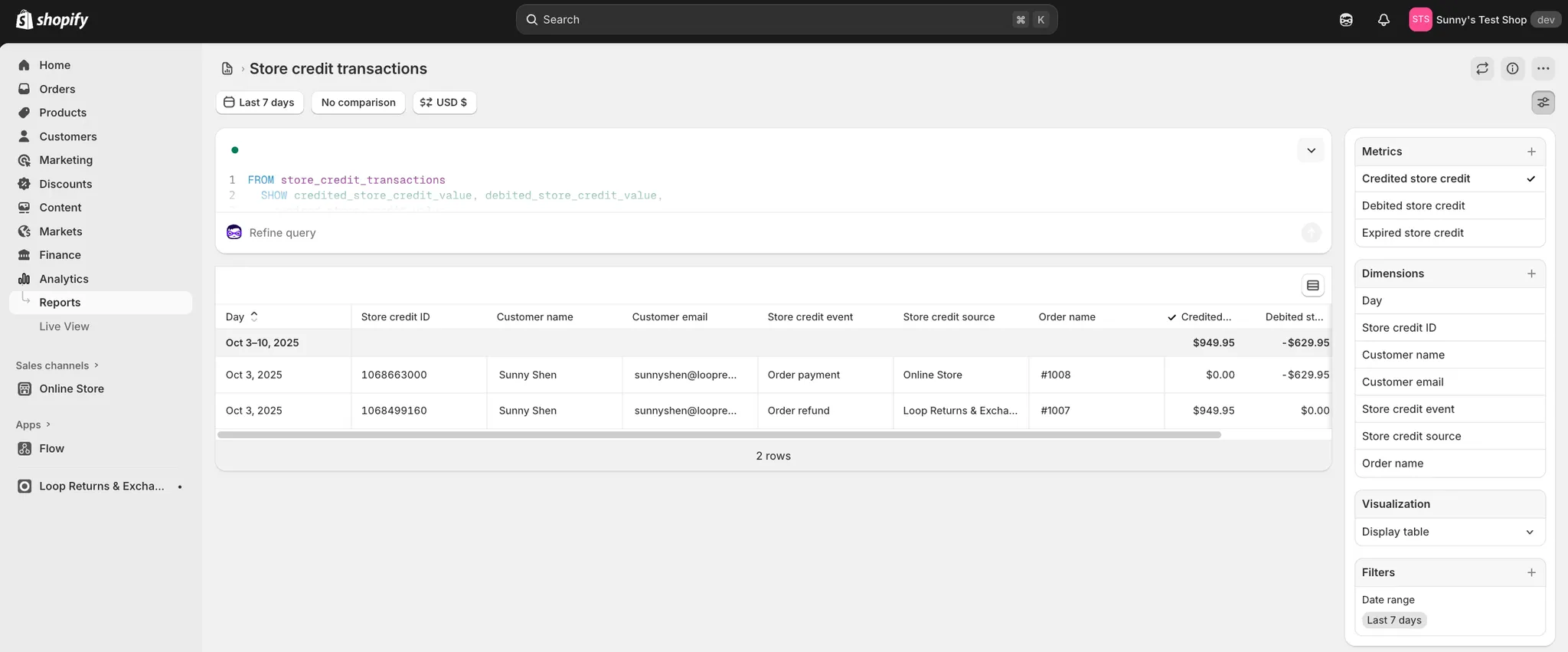Toggle the report settings side panel icon
The height and width of the screenshot is (652, 1568).
click(x=1543, y=102)
